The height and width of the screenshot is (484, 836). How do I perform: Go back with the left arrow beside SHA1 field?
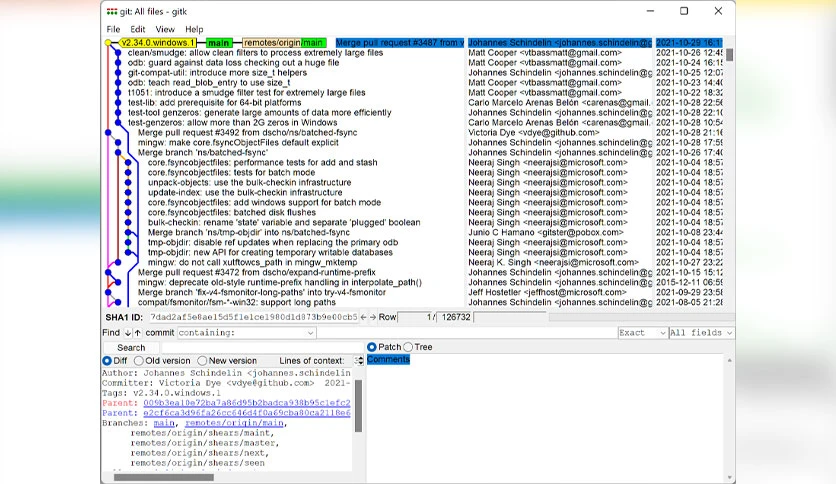364,317
